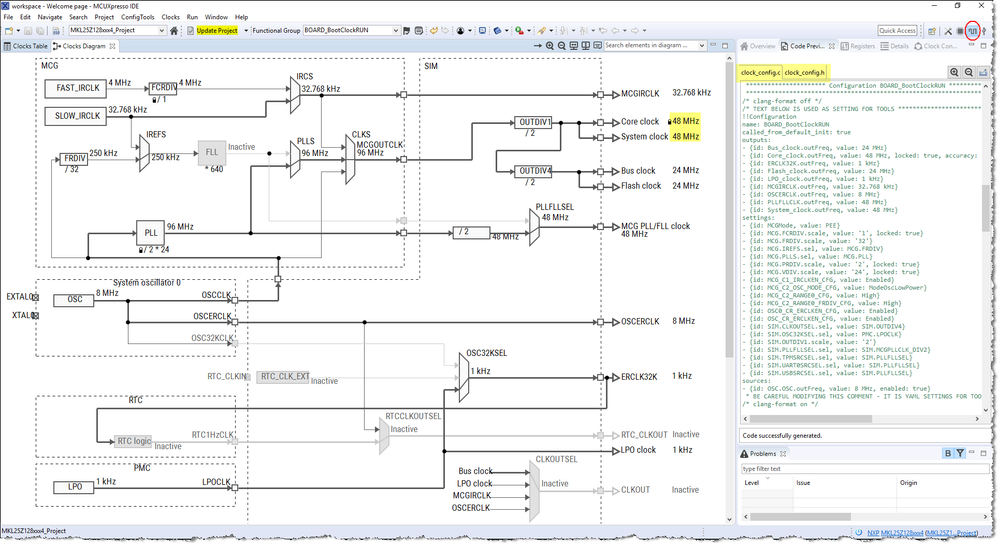Zoom out the code preview panel
The height and width of the screenshot is (543, 998).
coord(969,72)
